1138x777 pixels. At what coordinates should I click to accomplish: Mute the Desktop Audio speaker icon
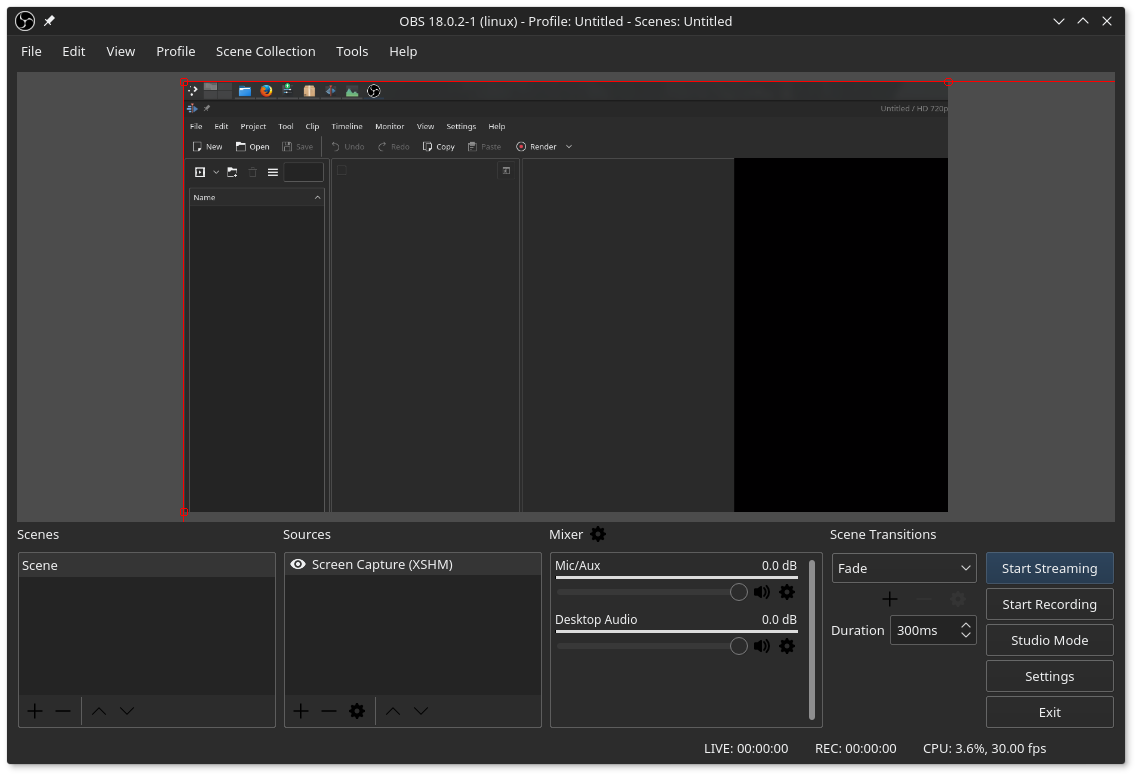pos(761,646)
